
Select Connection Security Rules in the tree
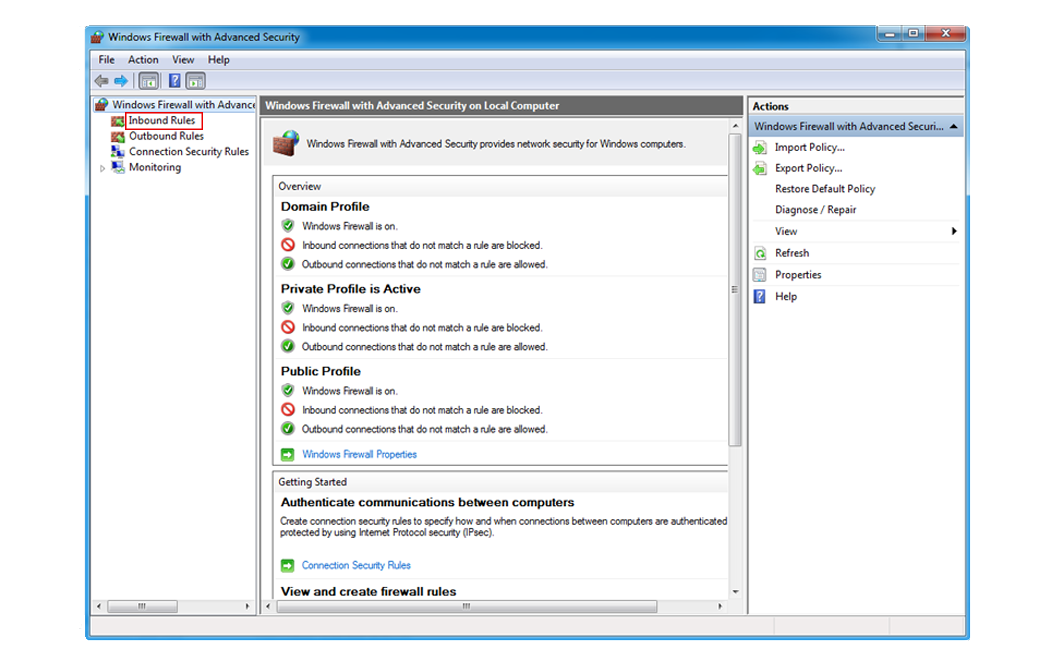click(x=189, y=151)
